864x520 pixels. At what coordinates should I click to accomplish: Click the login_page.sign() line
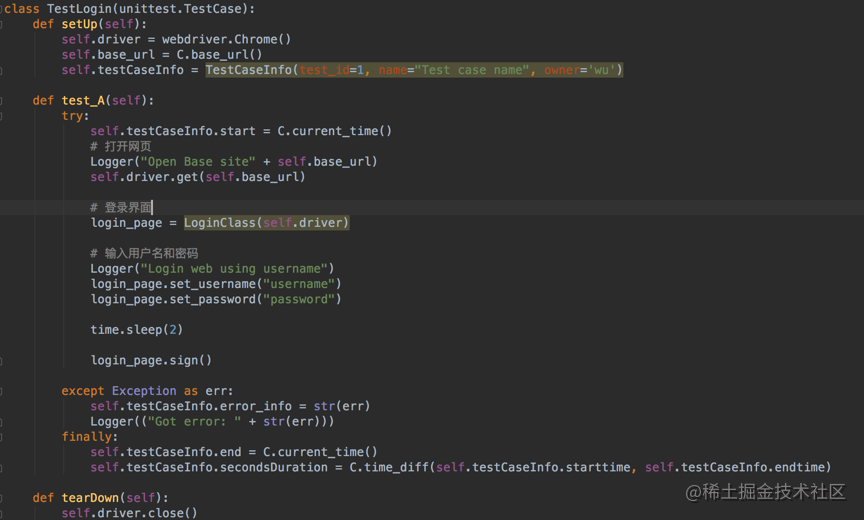150,360
